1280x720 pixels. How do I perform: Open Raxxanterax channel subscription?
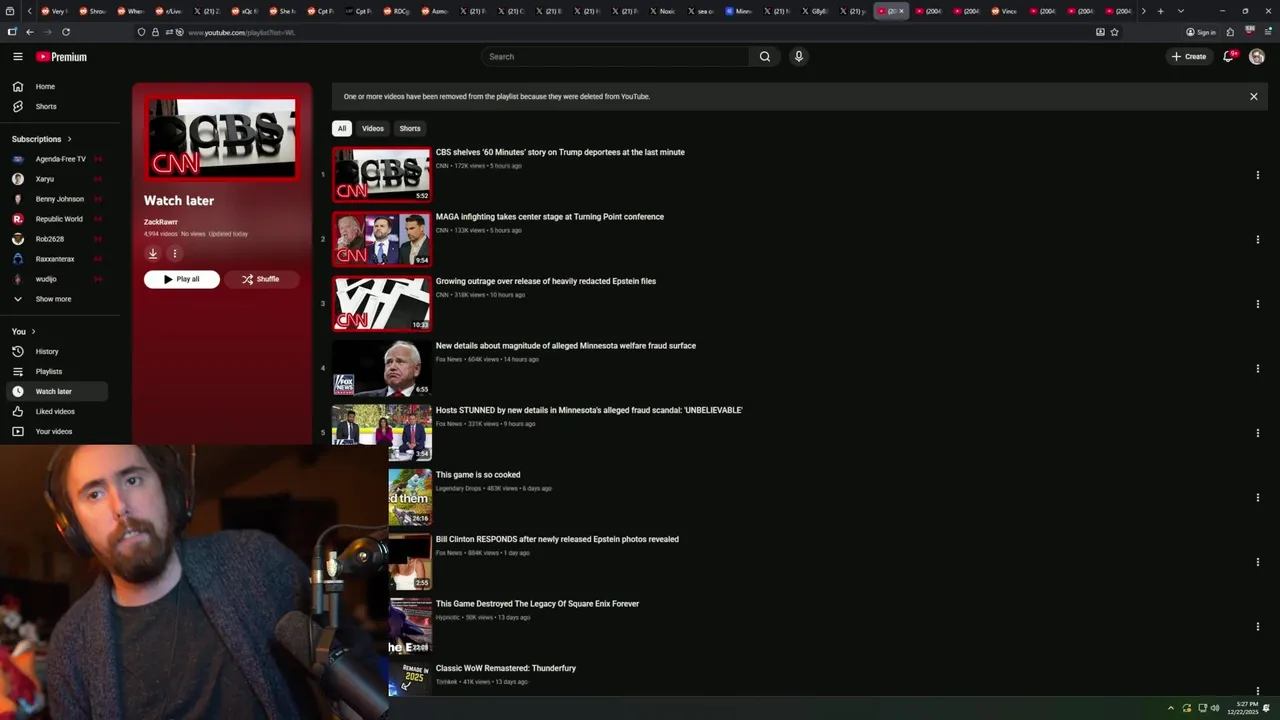click(56, 259)
